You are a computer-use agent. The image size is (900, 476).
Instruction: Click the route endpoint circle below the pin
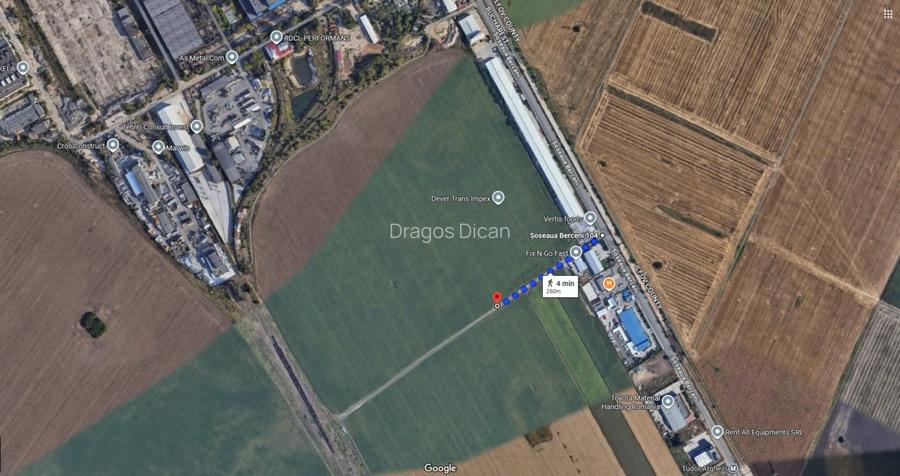click(497, 307)
